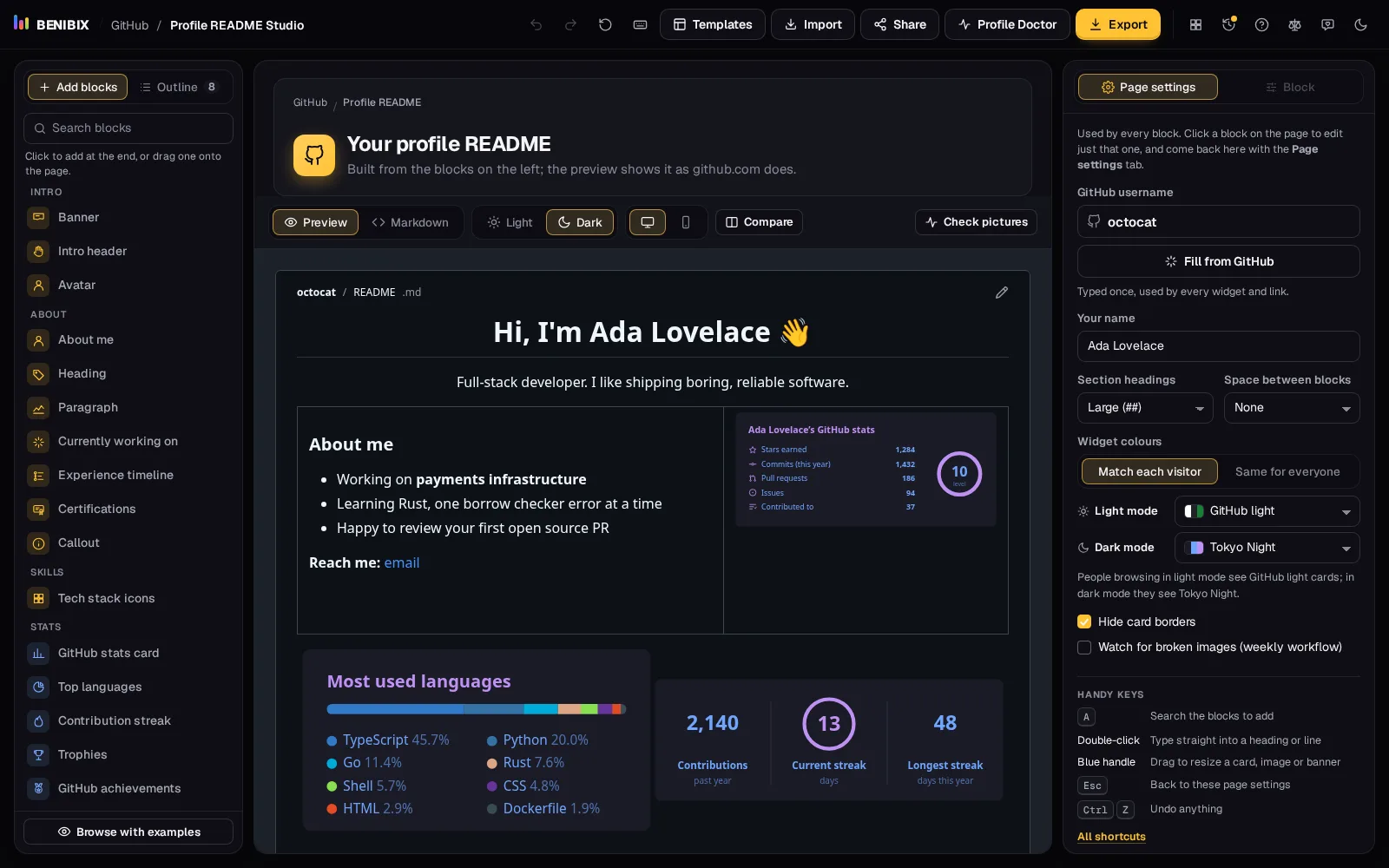The height and width of the screenshot is (868, 1389).
Task: Add the Tech stack icons block
Action: click(128, 598)
